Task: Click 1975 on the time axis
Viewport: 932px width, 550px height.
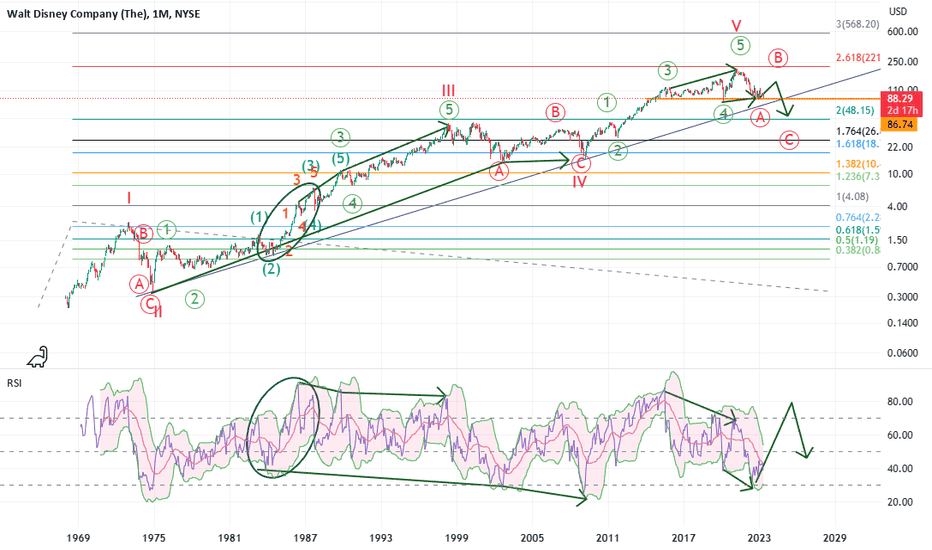Action: tap(154, 539)
